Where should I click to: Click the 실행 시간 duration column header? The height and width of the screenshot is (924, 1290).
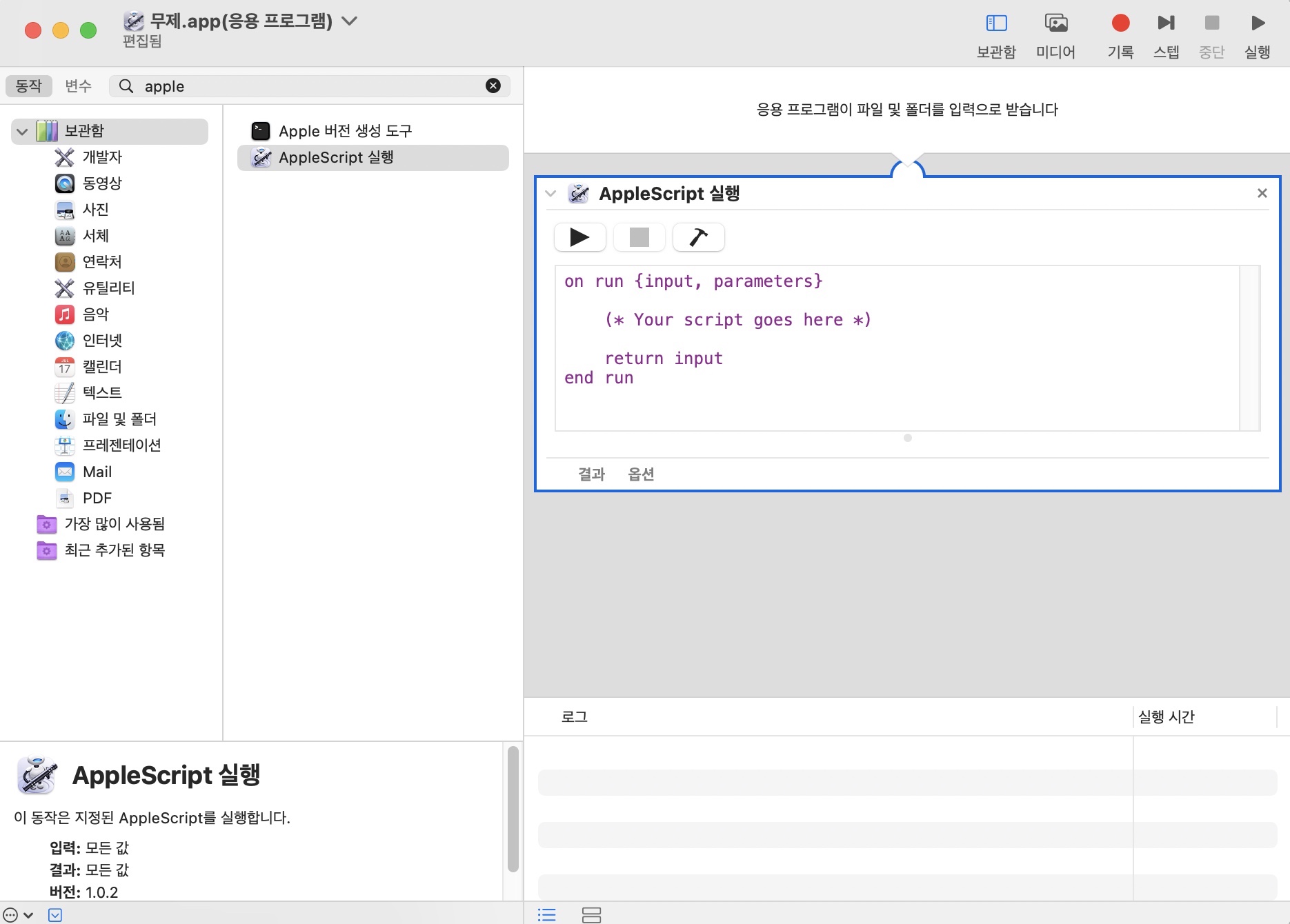1166,717
